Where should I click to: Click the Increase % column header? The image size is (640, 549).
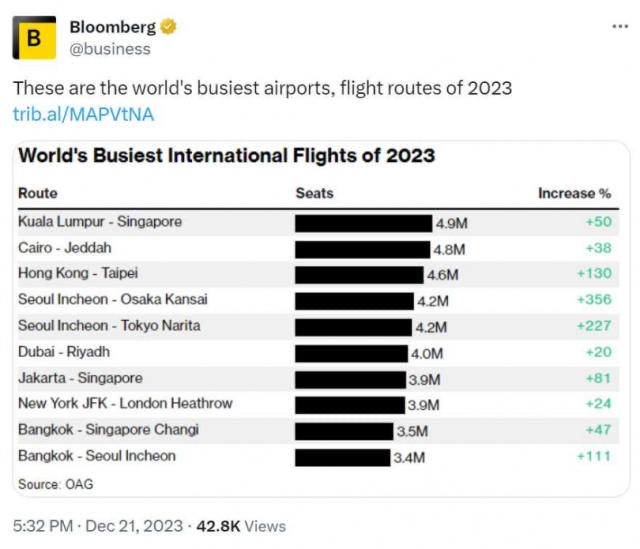[574, 193]
